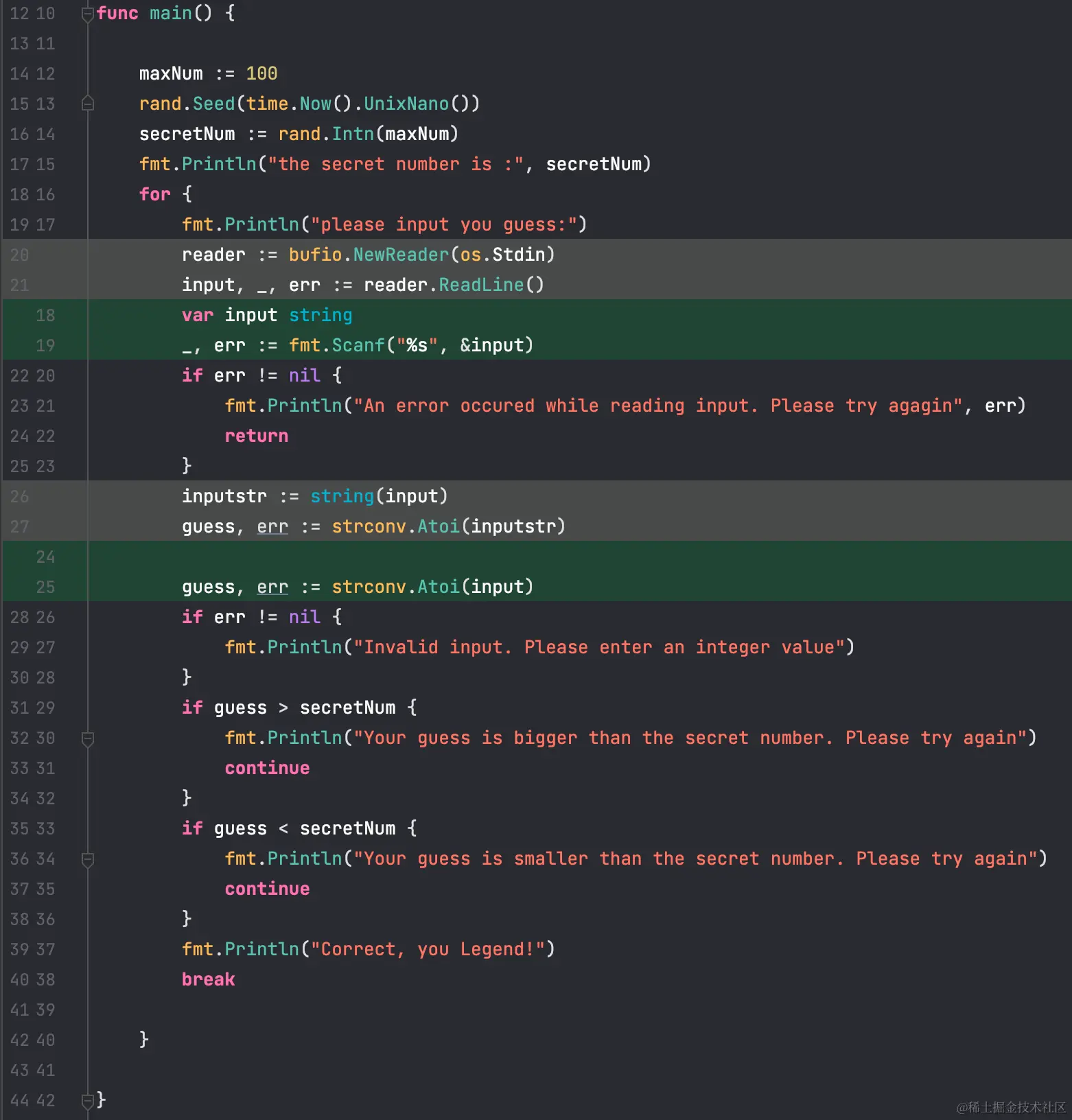Click 'continue' after the smaller-than message
1072x1120 pixels.
(268, 889)
